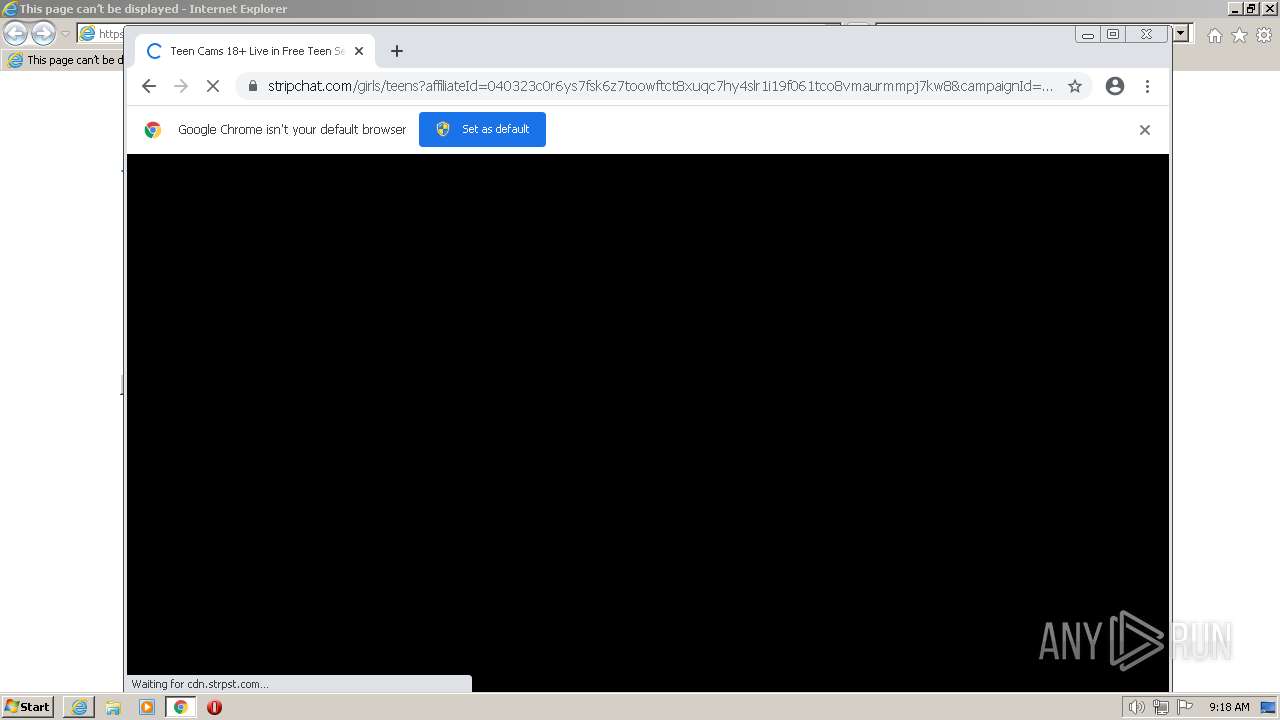Open Internet Explorer Tools gear

point(1264,35)
